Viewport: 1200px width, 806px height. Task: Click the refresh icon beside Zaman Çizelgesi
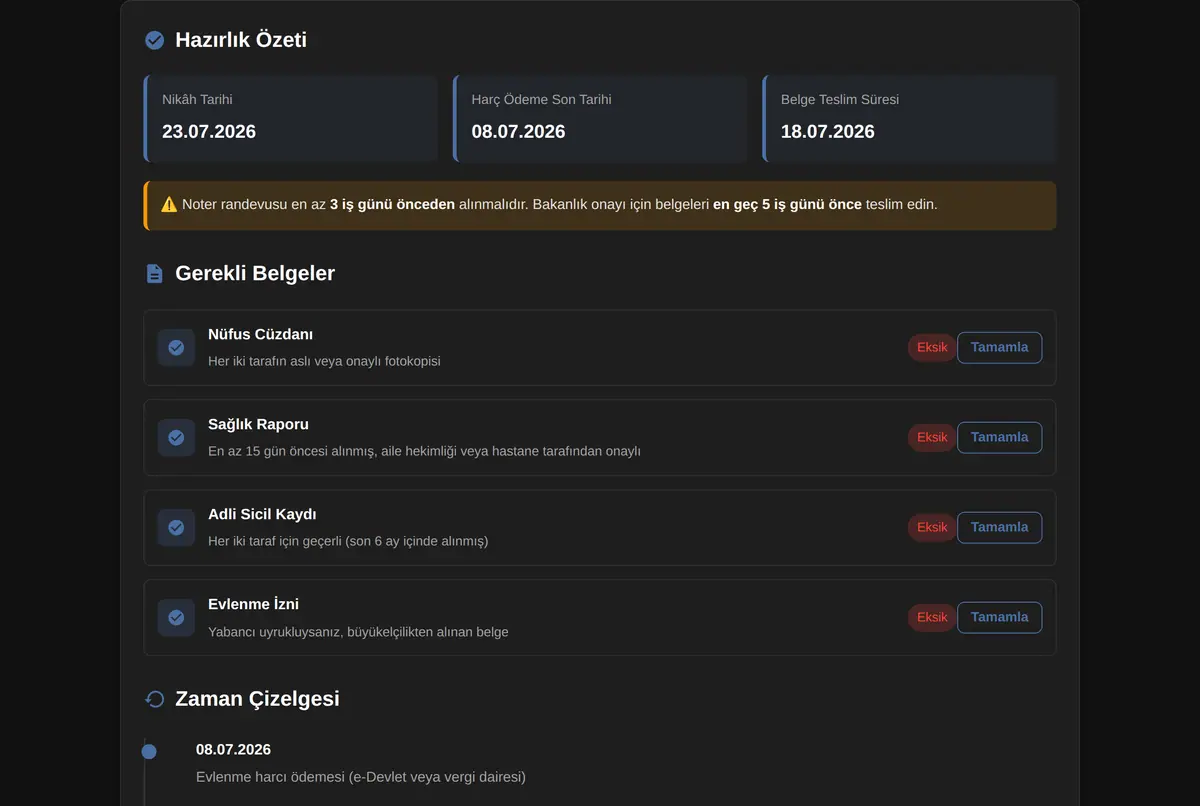pos(155,699)
